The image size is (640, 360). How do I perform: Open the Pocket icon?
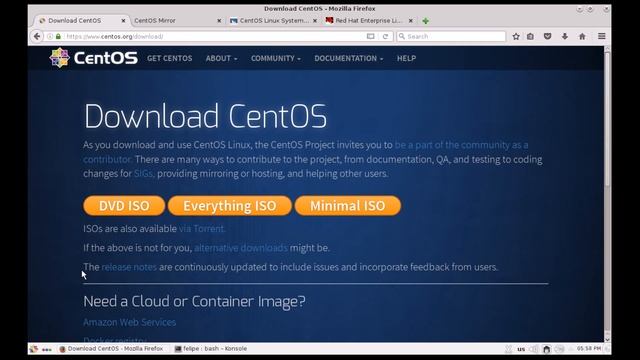coord(547,36)
